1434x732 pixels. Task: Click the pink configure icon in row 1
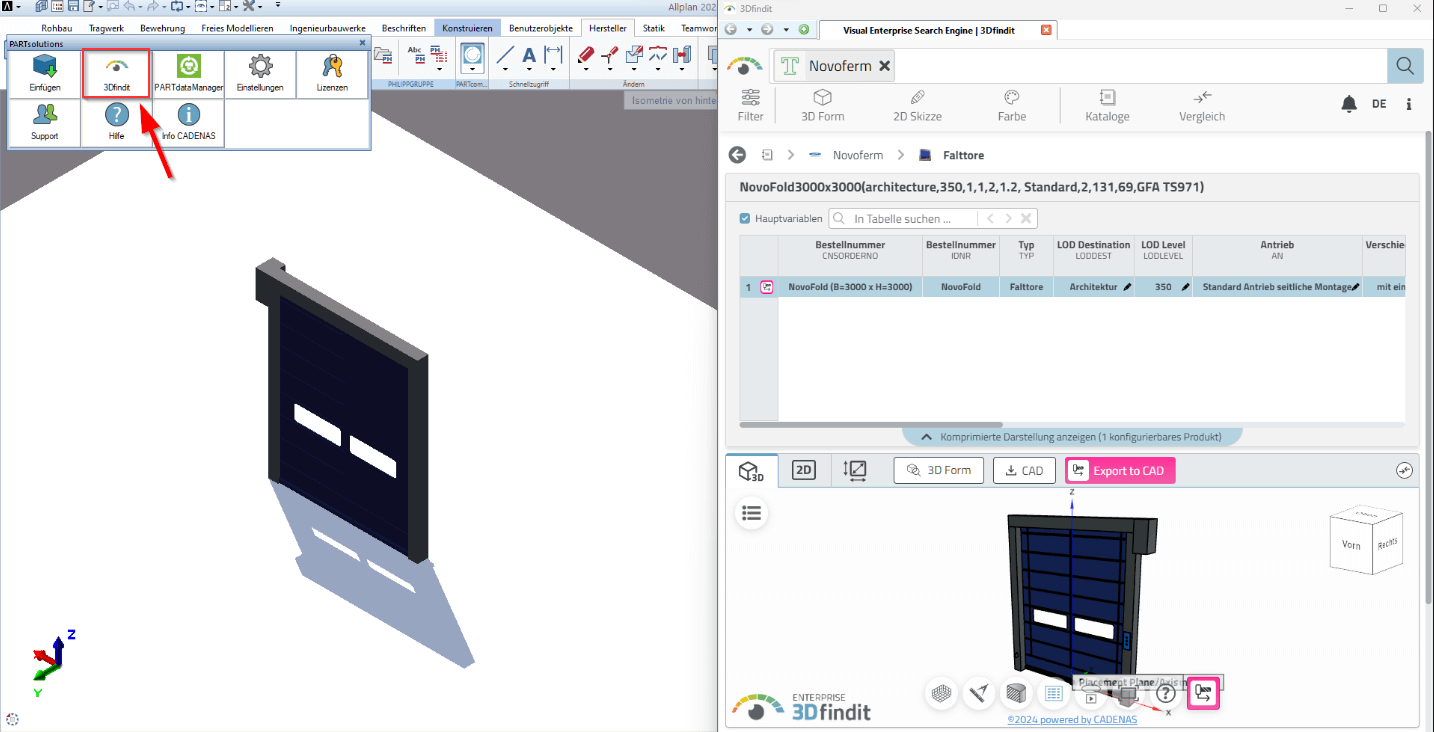767,287
